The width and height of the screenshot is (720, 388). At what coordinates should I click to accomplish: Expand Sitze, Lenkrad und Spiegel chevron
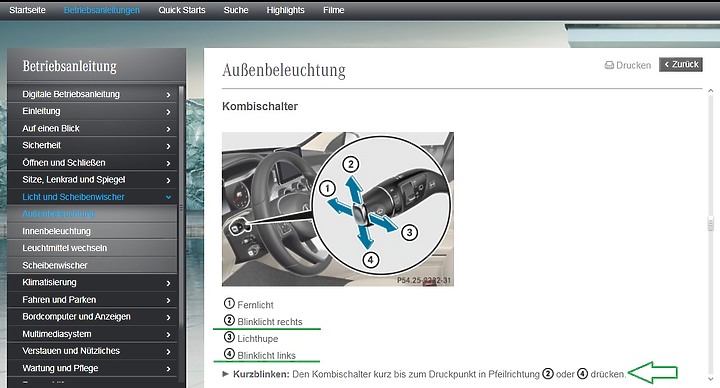pyautogui.click(x=169, y=180)
